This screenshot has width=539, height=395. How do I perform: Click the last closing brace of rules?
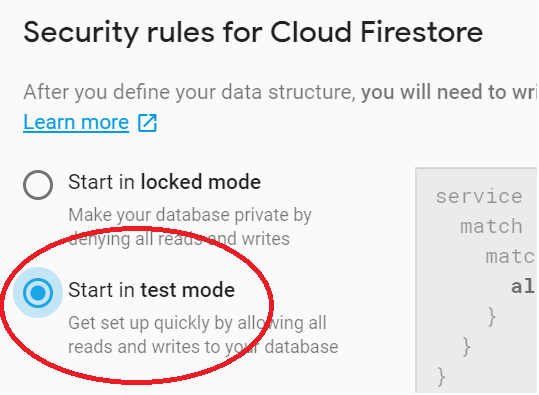pos(442,377)
